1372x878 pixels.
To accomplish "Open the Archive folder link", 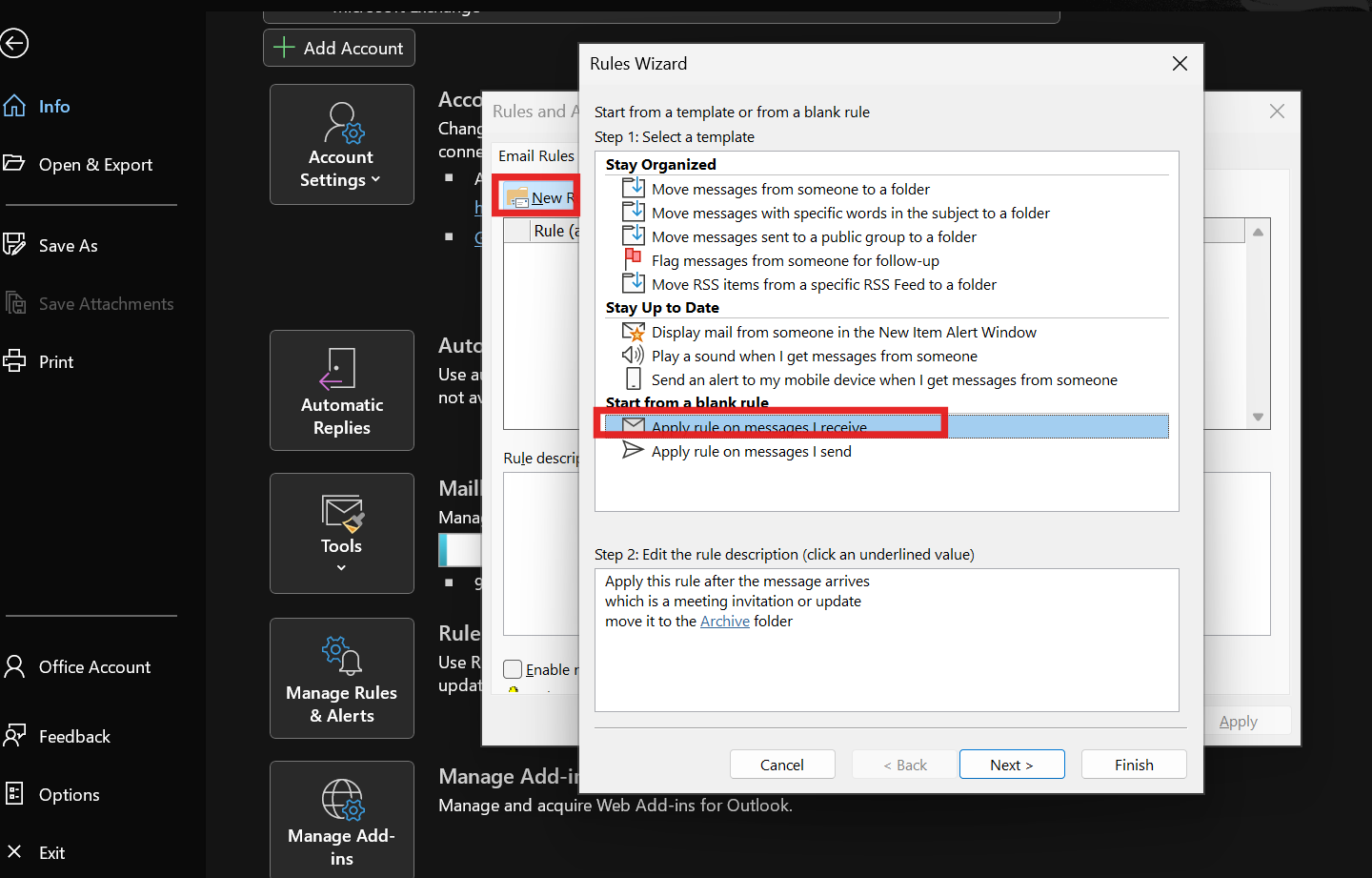I will pos(725,621).
